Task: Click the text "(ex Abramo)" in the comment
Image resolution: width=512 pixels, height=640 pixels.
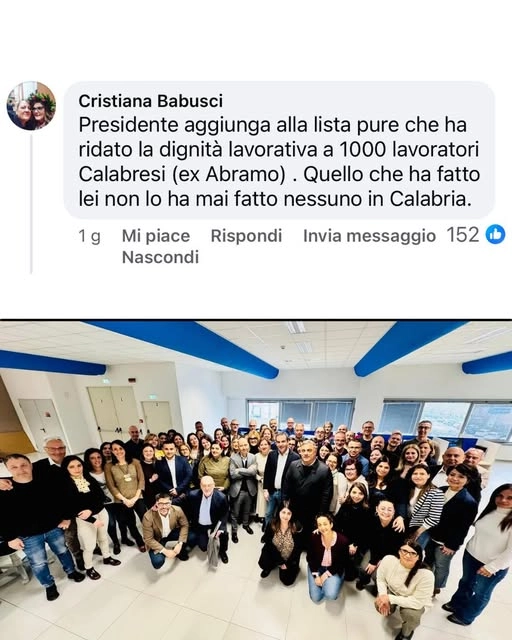Action: [x=226, y=175]
